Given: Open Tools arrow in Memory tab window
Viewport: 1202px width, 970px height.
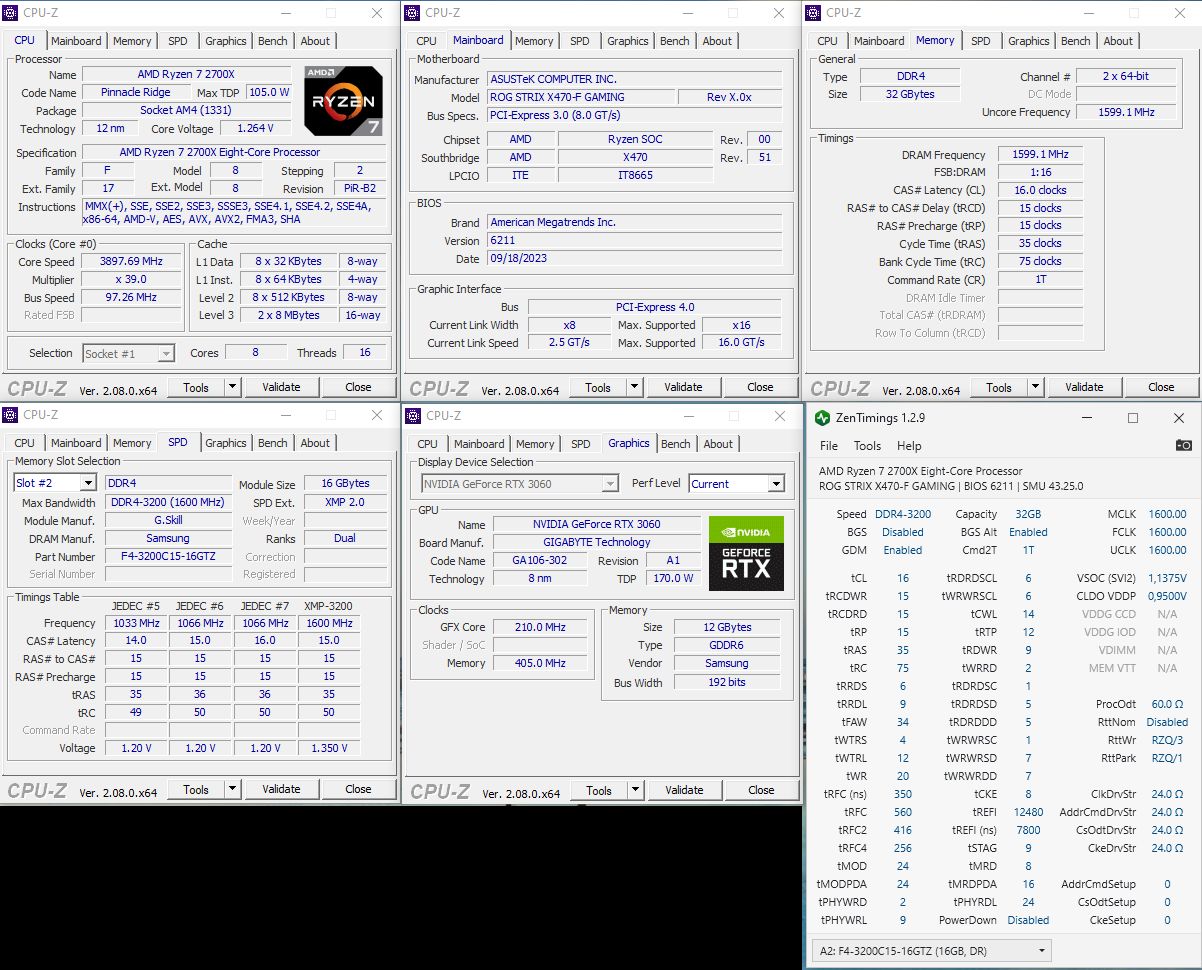Looking at the screenshot, I should click(x=1035, y=387).
